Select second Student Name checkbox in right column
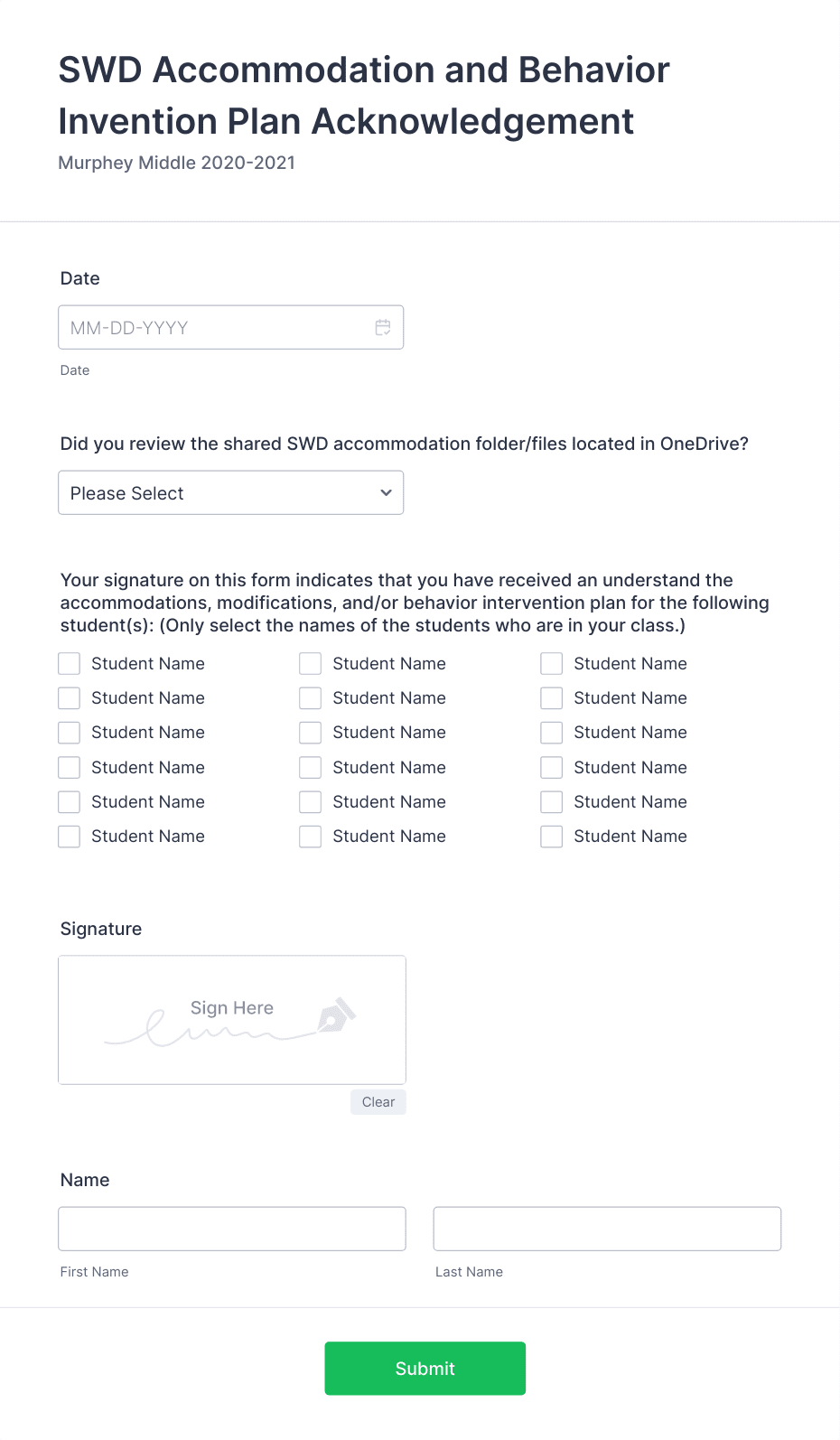Screen dimensions: 840x1440 pyautogui.click(x=552, y=698)
